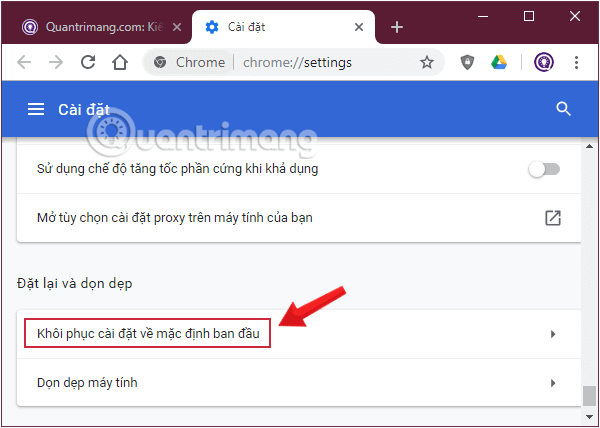Switch to the Quantrimang.com tab

(96, 27)
